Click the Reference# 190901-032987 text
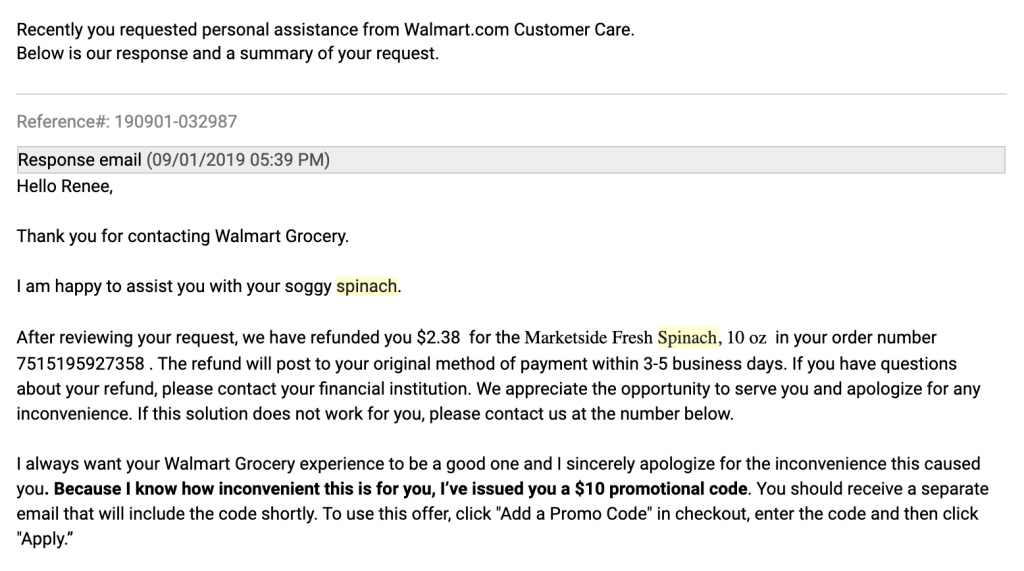 (127, 122)
